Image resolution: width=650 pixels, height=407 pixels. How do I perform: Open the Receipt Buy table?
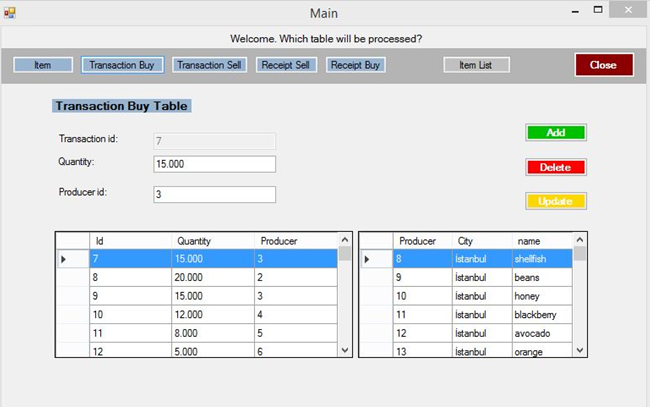coord(356,65)
